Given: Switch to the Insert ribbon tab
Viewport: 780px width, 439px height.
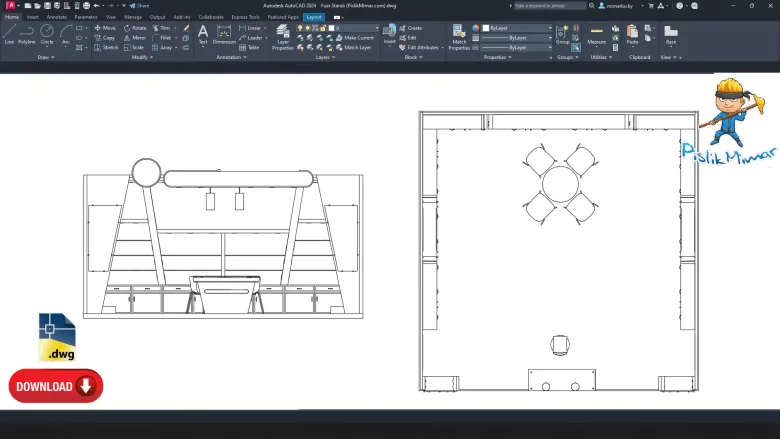Looking at the screenshot, I should 33,17.
